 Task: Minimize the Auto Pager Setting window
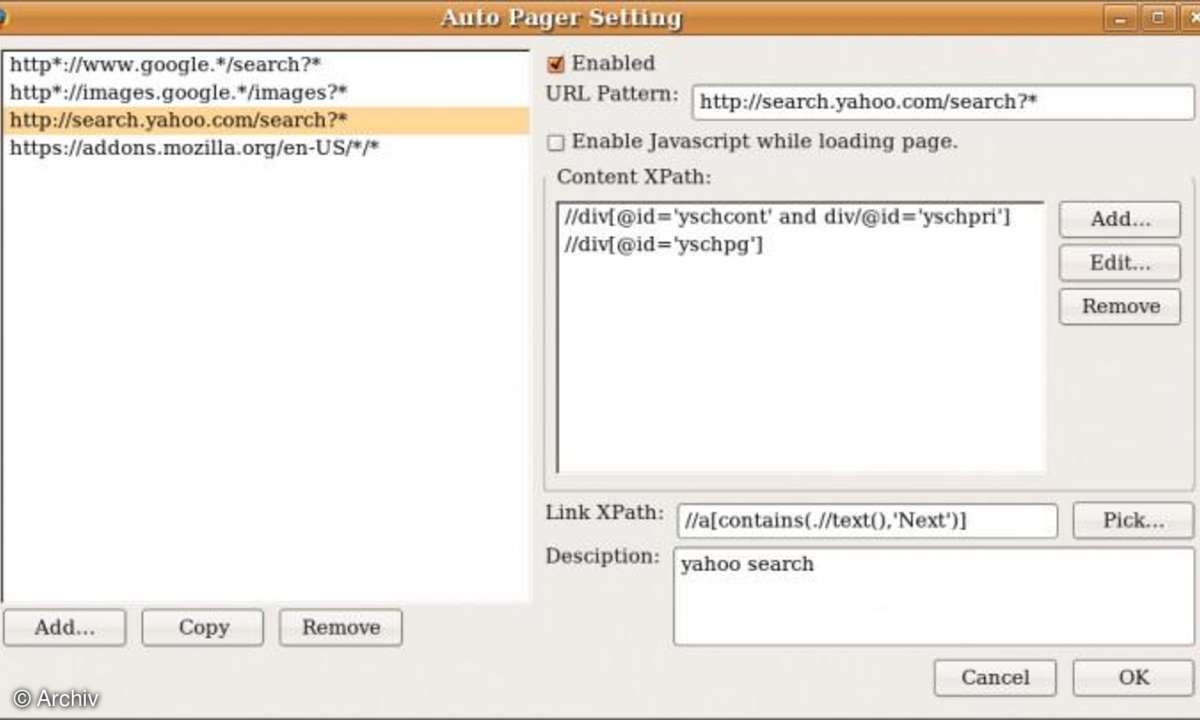pos(1121,18)
